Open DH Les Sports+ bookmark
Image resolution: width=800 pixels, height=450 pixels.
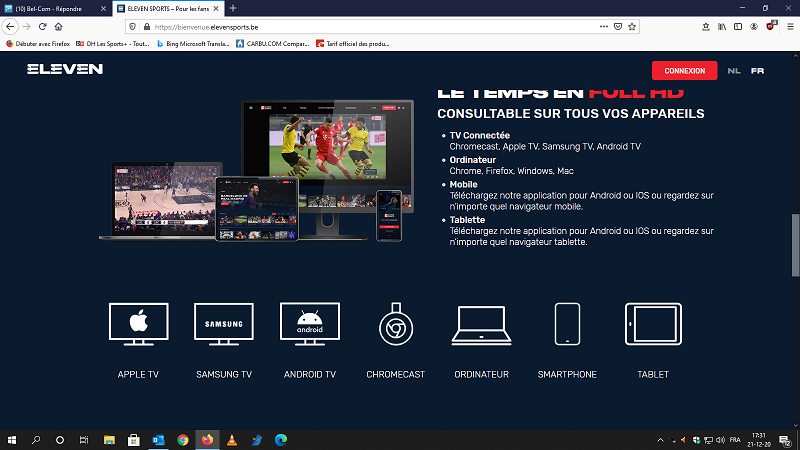pyautogui.click(x=113, y=44)
